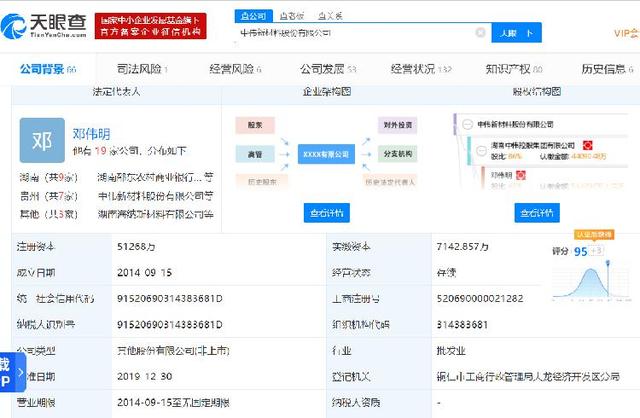The image size is (640, 418).
Task: View details under enterprise structure diagram
Action: [327, 213]
